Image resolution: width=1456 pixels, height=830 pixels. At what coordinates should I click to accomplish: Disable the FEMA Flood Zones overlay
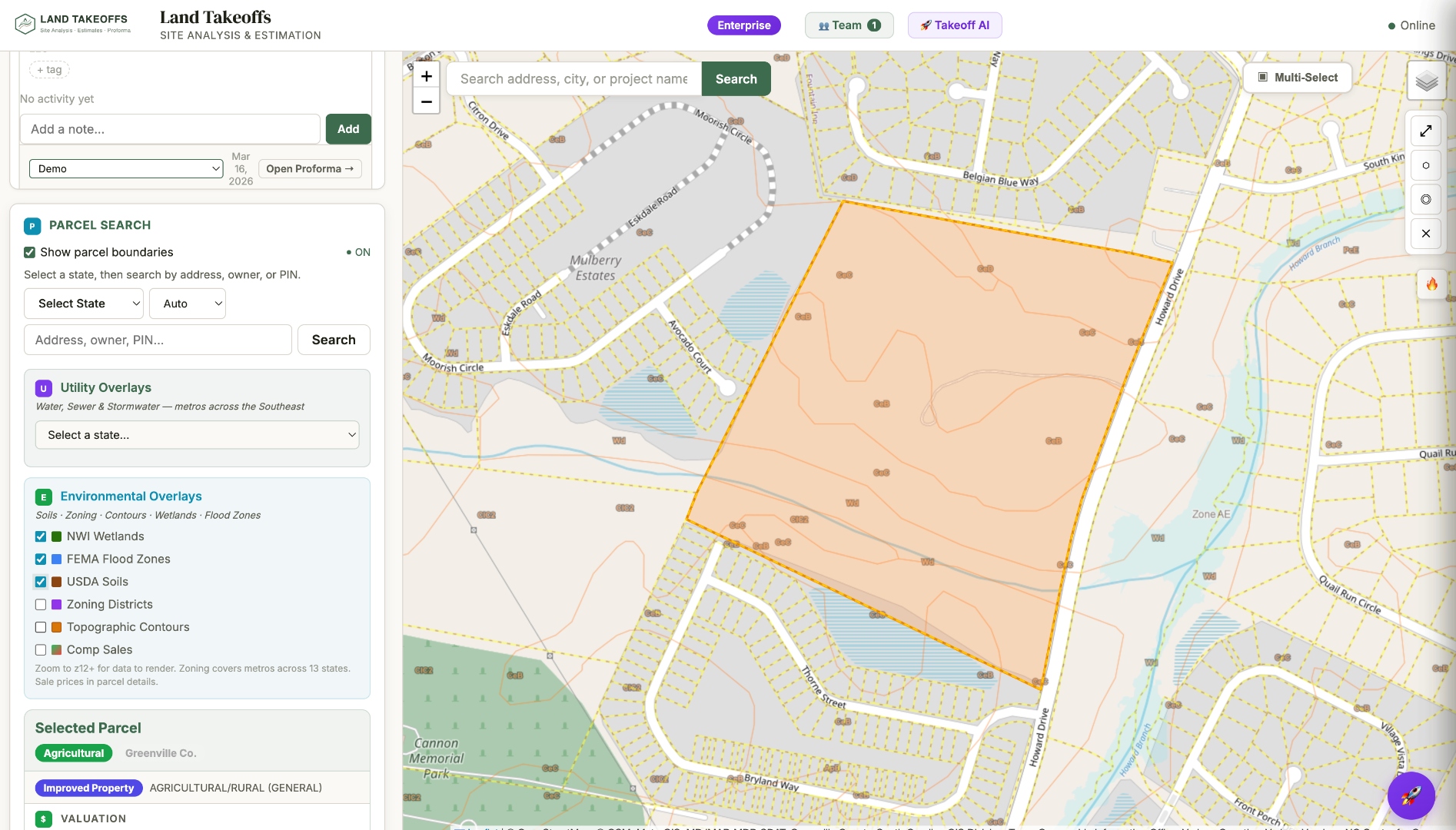click(x=41, y=559)
